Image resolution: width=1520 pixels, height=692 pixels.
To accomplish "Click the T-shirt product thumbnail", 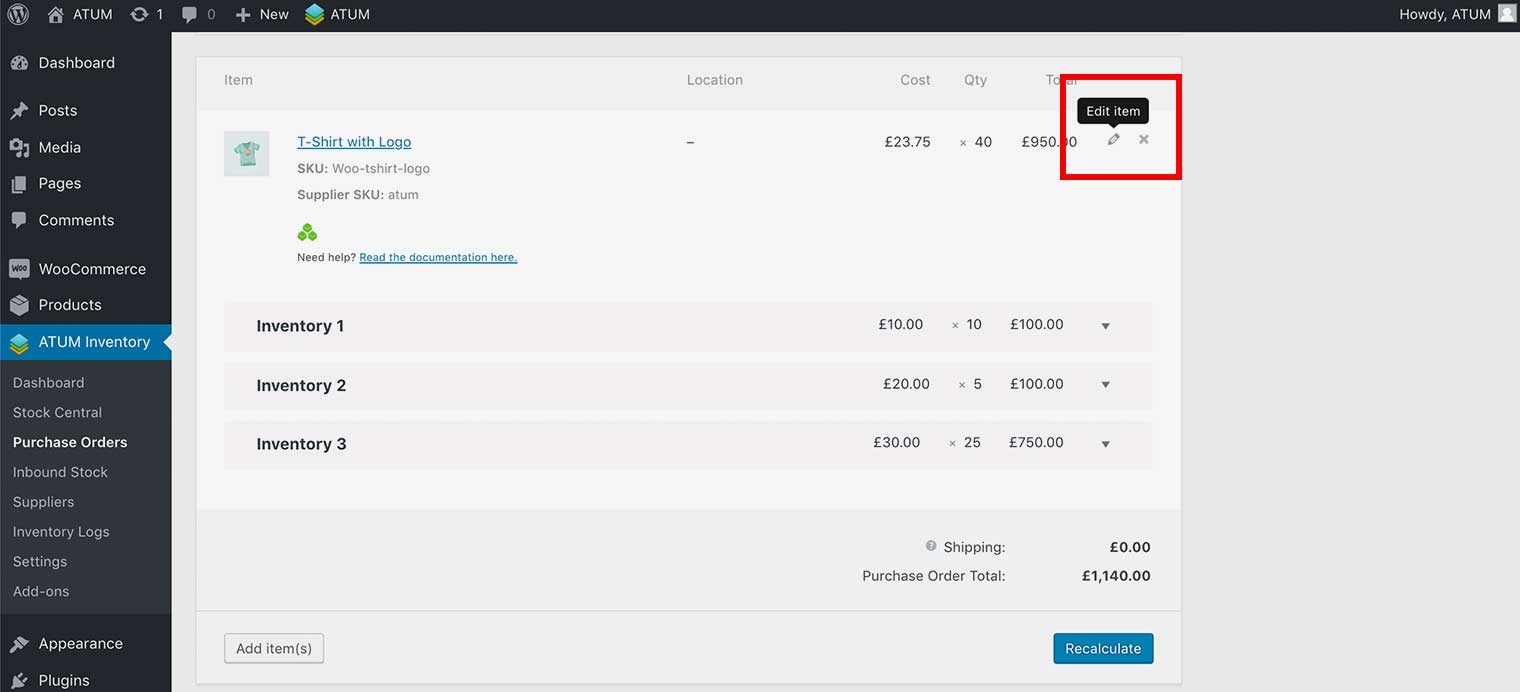I will 246,154.
